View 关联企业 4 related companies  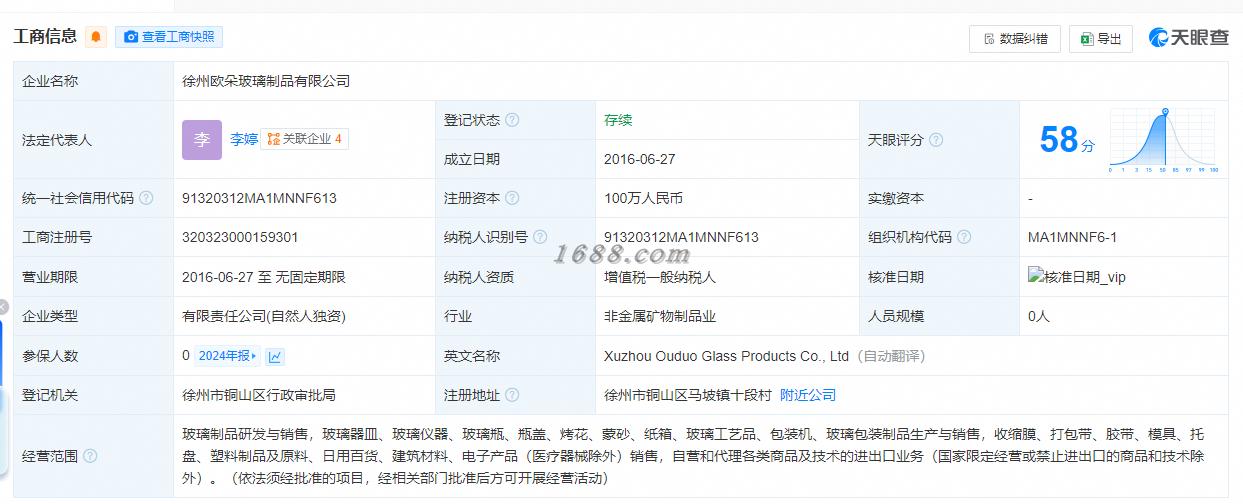coord(305,139)
